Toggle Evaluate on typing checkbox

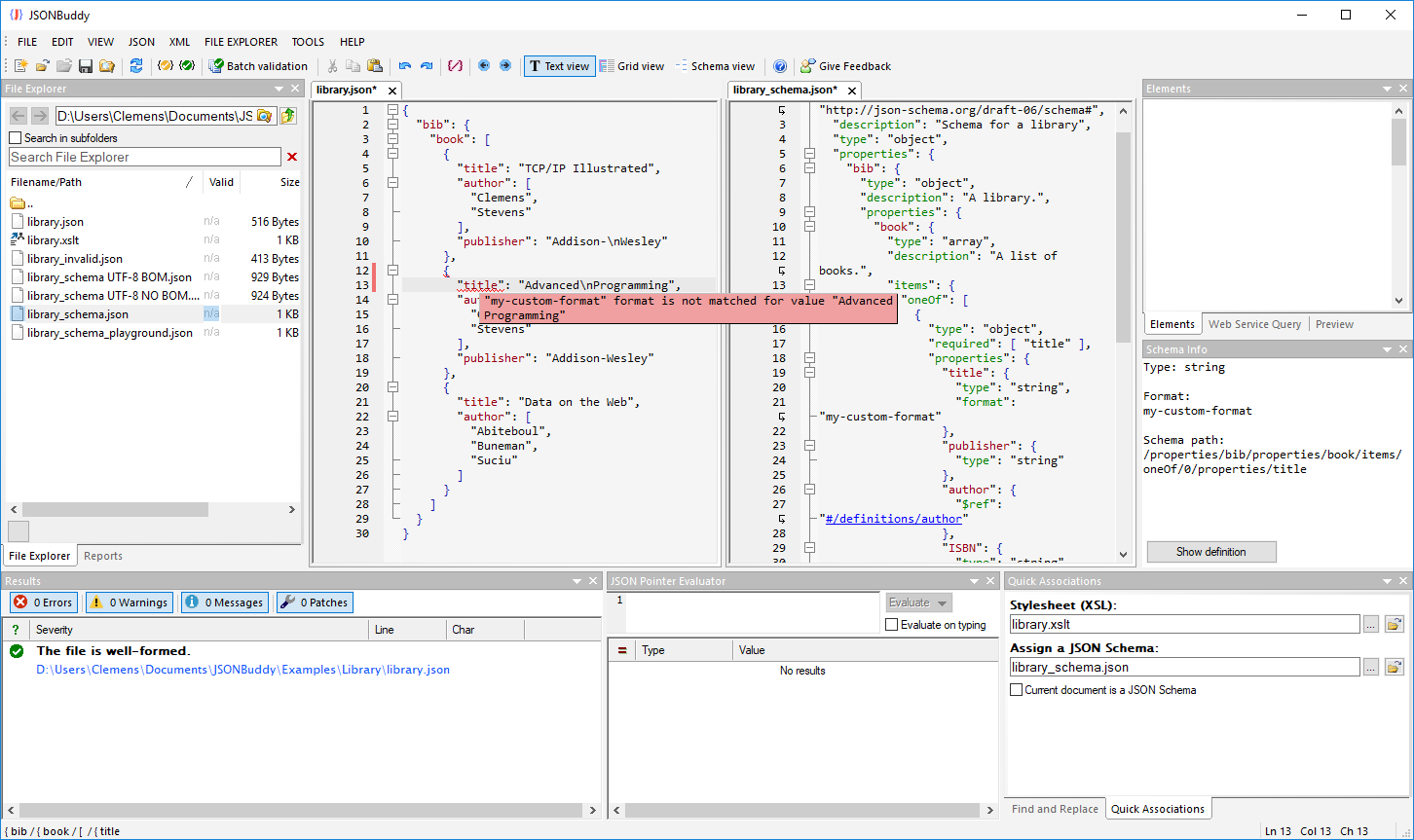tap(891, 625)
